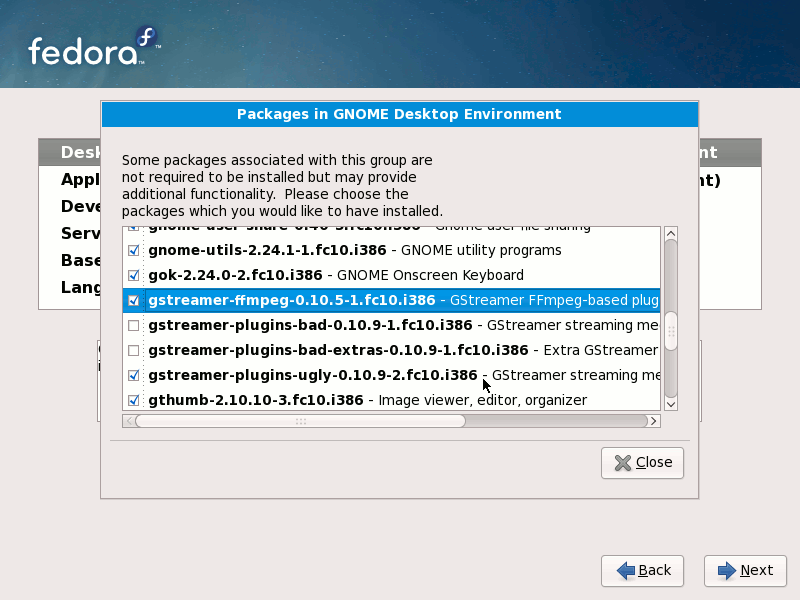Click the X icon on the Close button

tap(622, 463)
